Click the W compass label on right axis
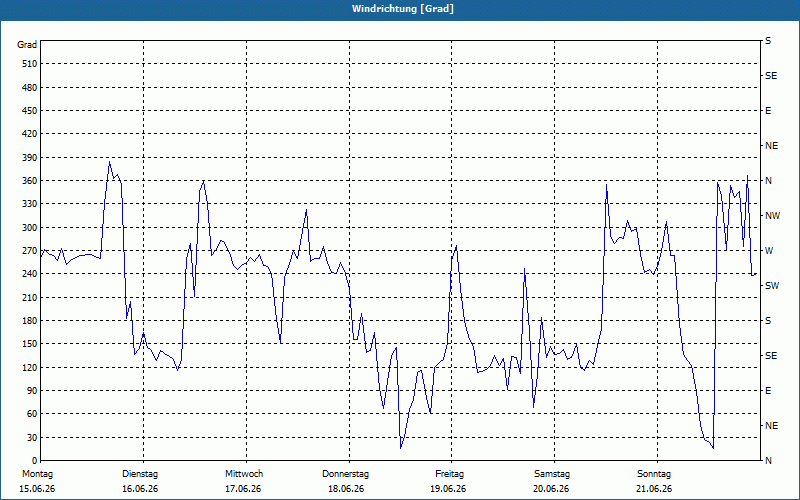This screenshot has width=800, height=500. [x=769, y=251]
